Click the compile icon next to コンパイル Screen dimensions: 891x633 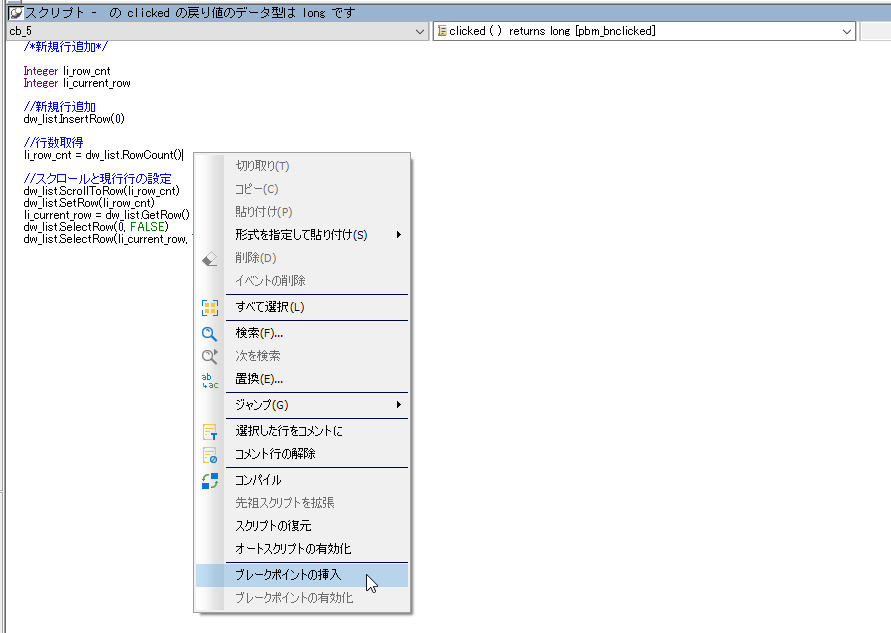(209, 481)
